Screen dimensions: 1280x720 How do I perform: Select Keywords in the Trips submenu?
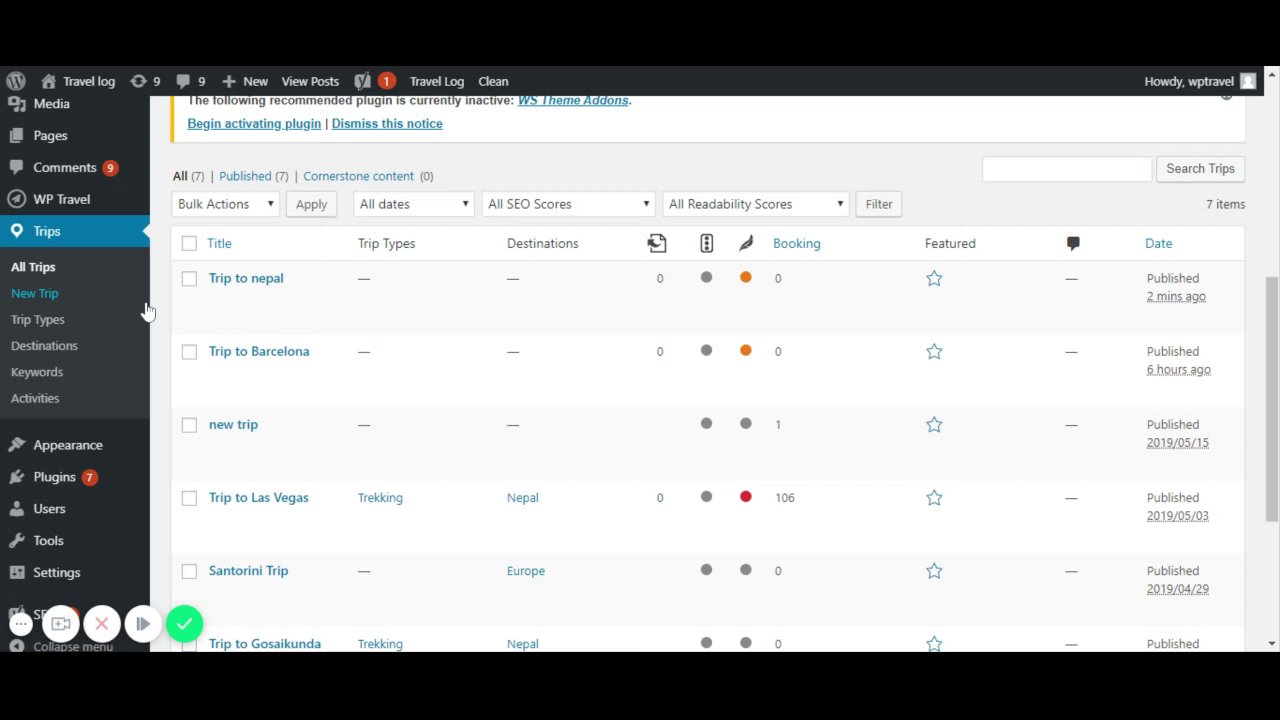37,372
